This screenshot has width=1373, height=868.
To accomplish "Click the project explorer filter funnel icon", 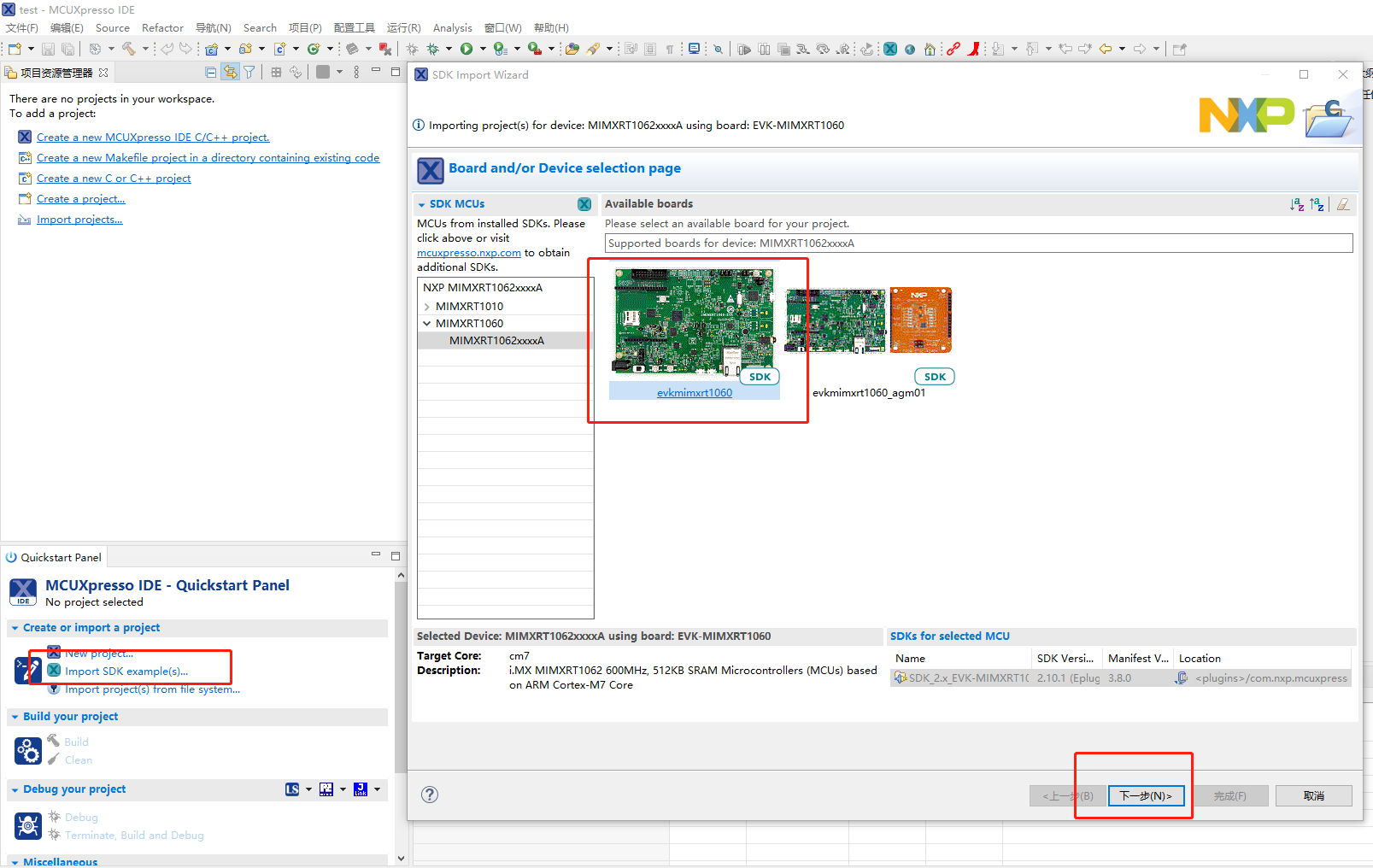I will pyautogui.click(x=249, y=73).
